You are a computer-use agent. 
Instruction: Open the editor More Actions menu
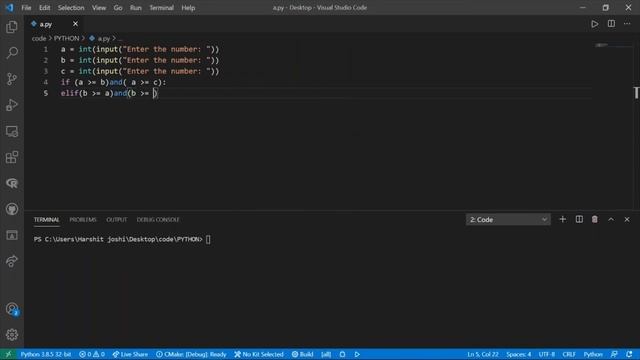click(x=627, y=24)
